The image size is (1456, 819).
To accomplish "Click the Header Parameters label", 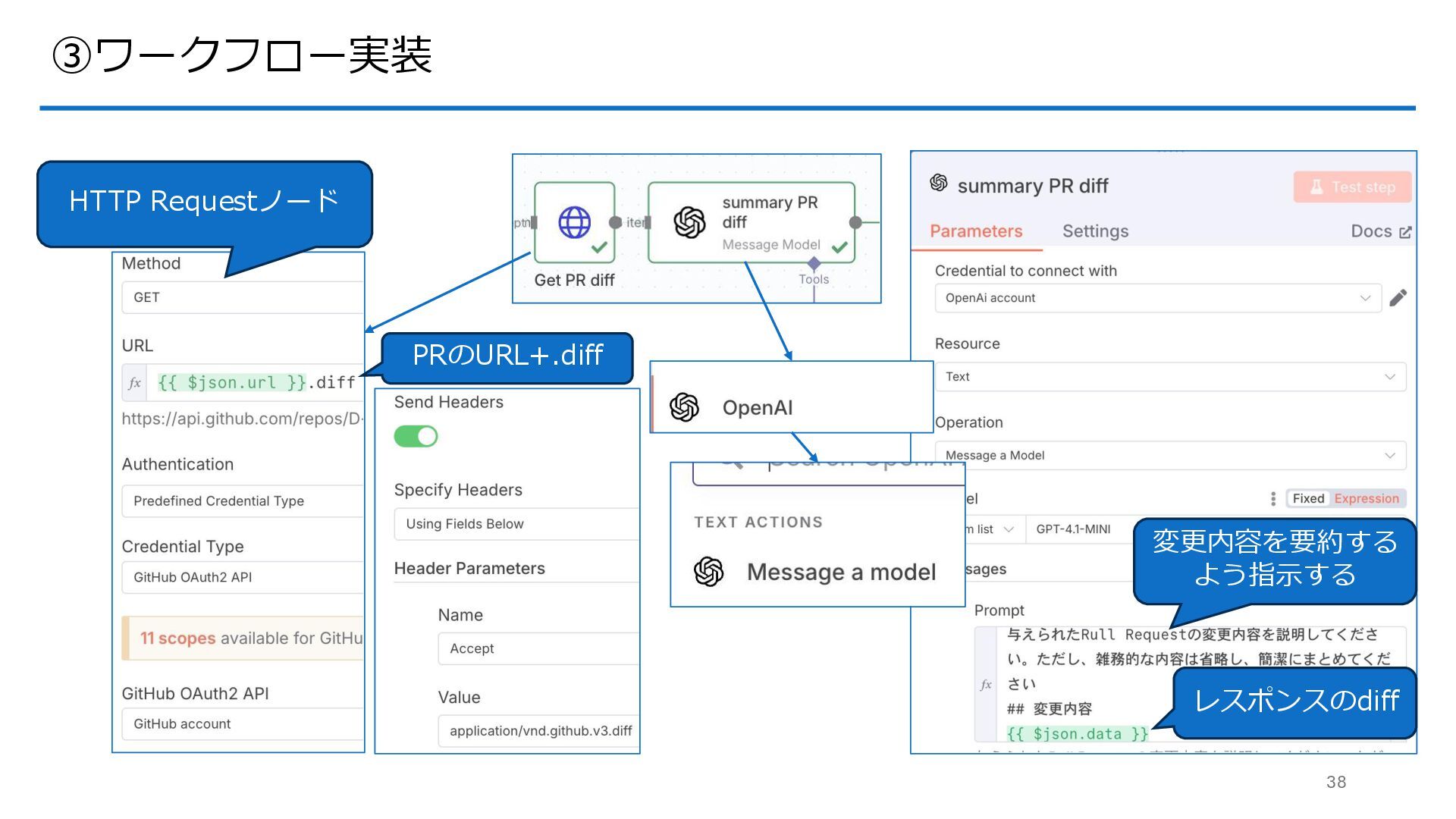I will [x=469, y=569].
